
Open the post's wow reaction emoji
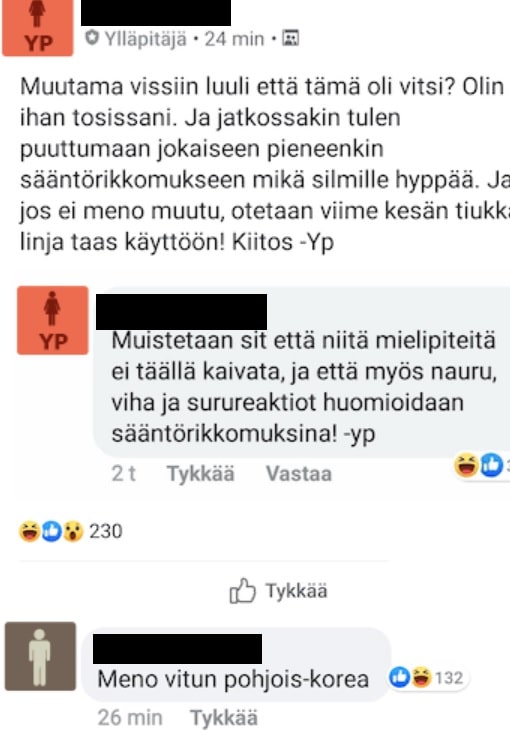click(73, 531)
